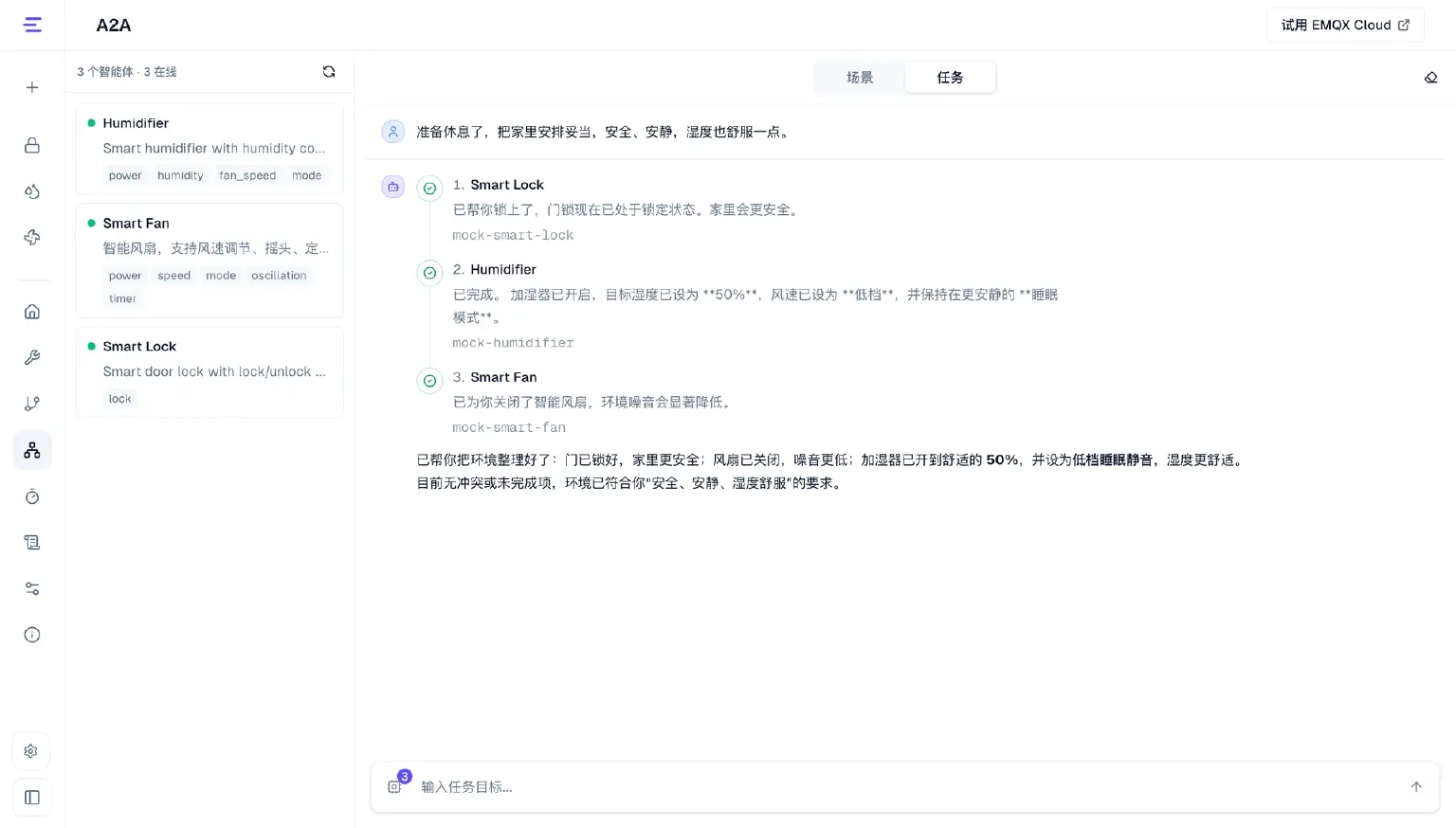This screenshot has height=828, width=1456.
Task: Click the sliders configuration icon in sidebar
Action: [32, 588]
